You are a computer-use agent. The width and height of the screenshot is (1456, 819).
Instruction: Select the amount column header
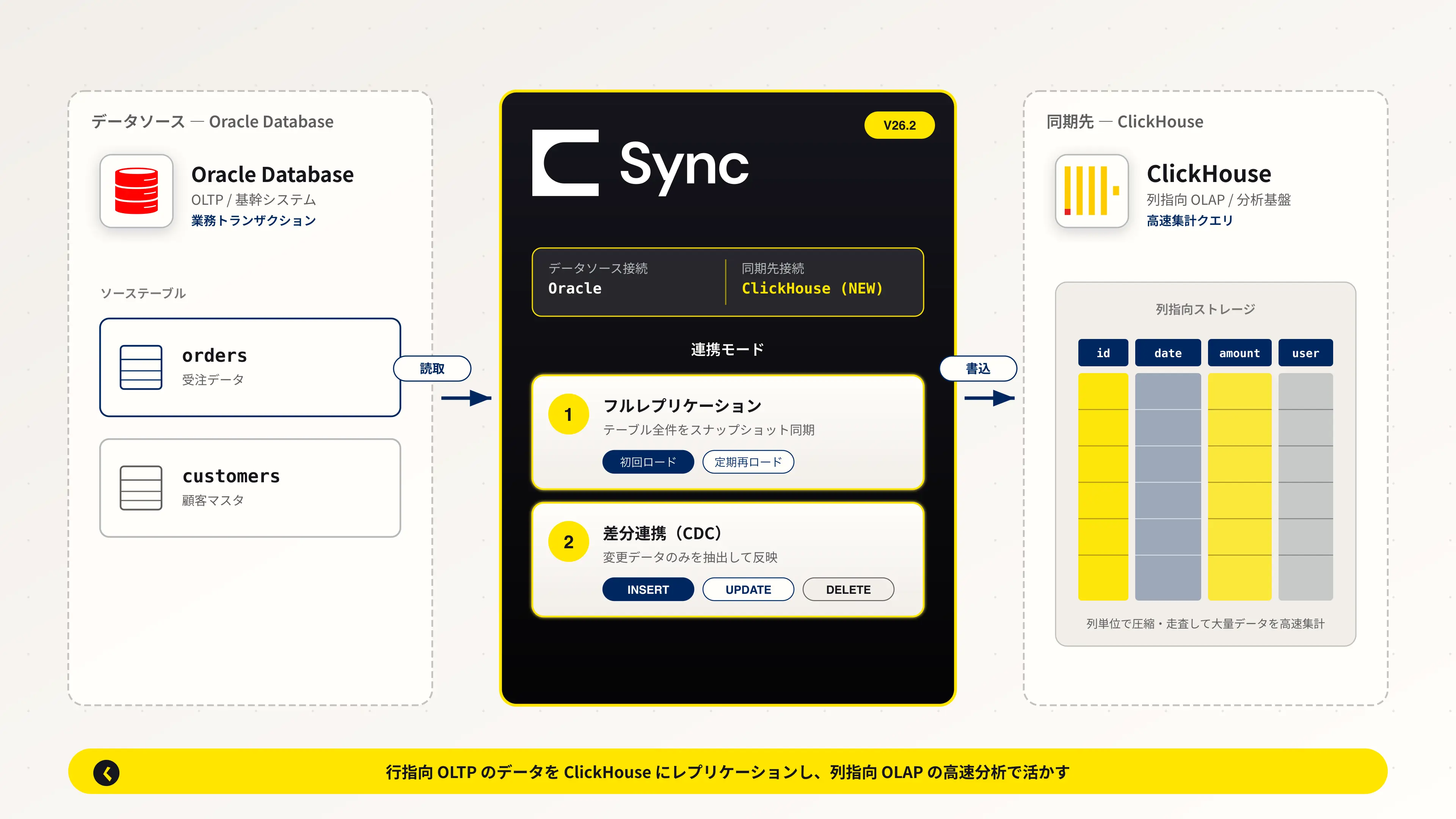click(x=1239, y=353)
